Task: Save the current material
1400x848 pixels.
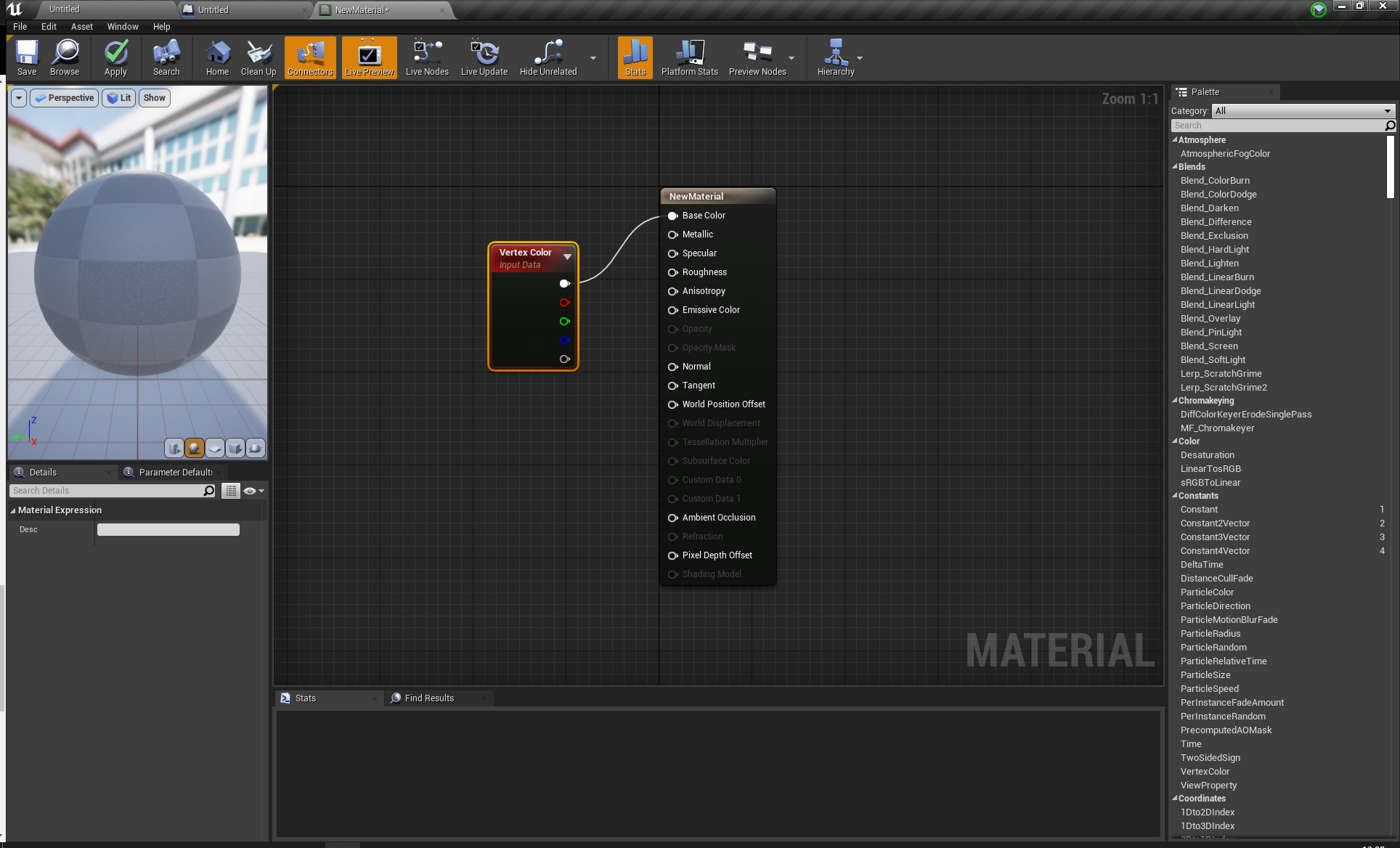Action: pos(26,57)
